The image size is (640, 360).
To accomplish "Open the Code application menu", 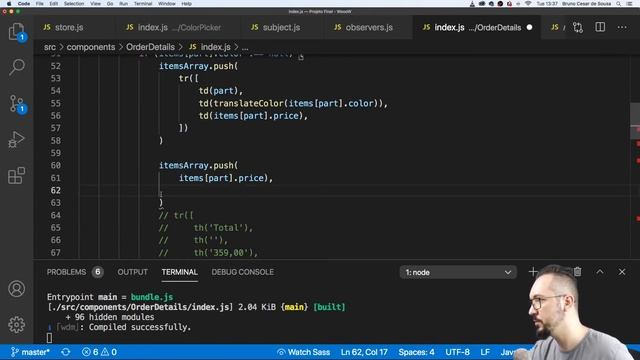I will tap(24, 3).
